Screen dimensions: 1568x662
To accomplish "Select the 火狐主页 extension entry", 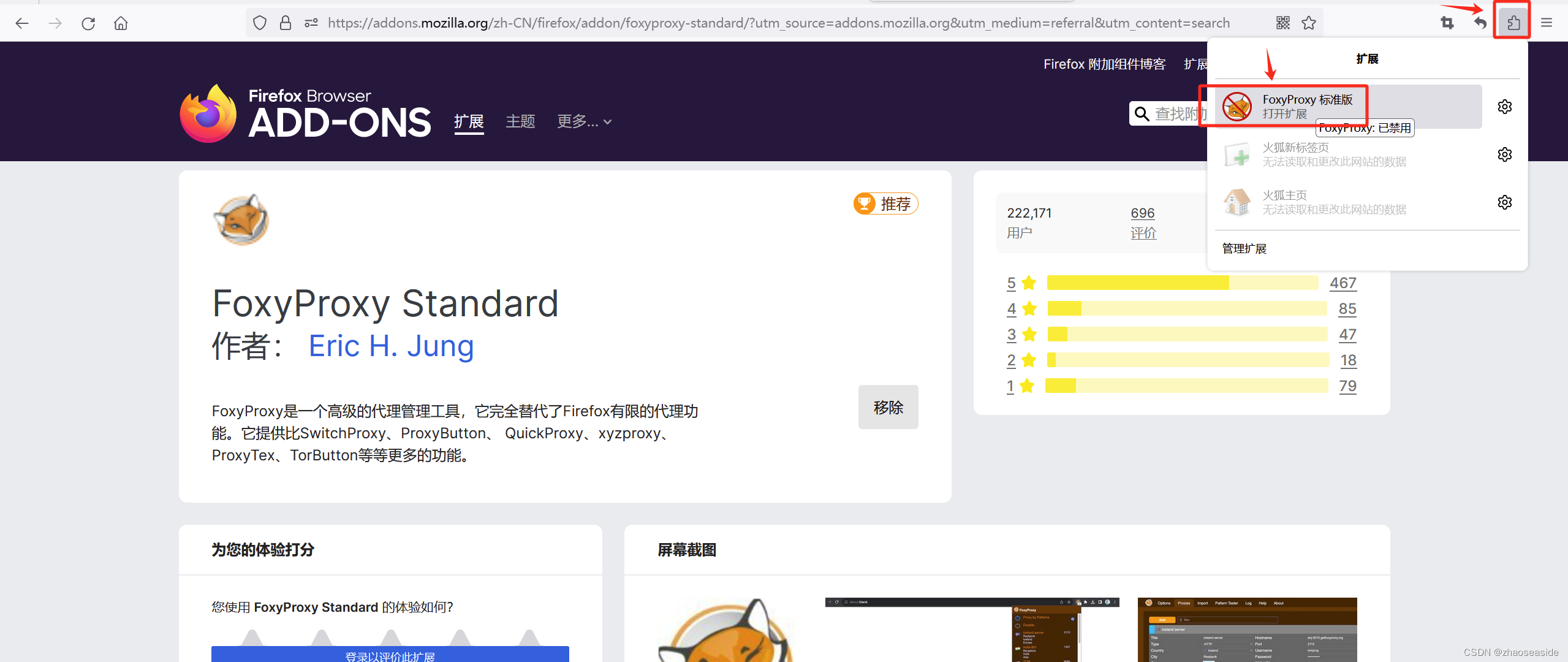I will pyautogui.click(x=1347, y=202).
